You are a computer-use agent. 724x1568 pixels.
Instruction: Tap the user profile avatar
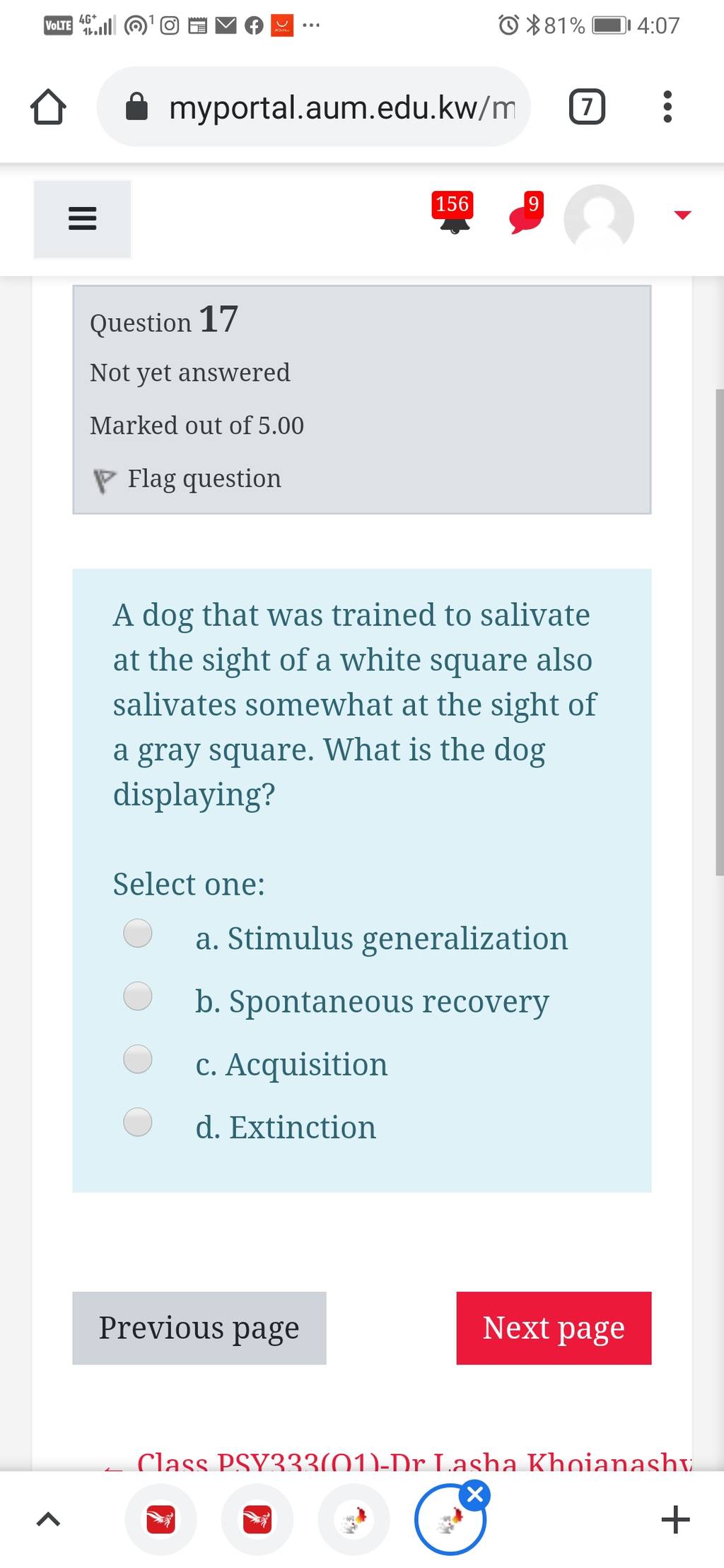click(x=599, y=218)
